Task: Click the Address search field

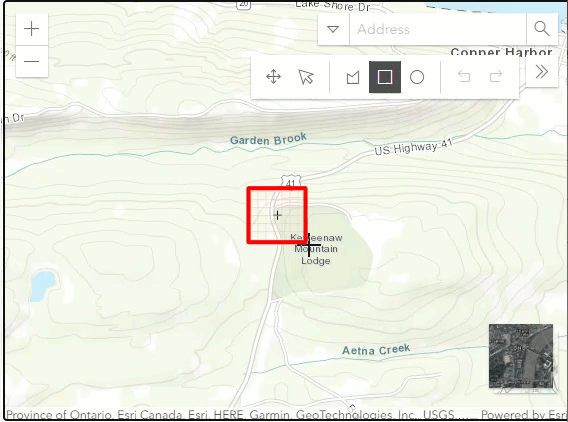Action: [x=438, y=29]
